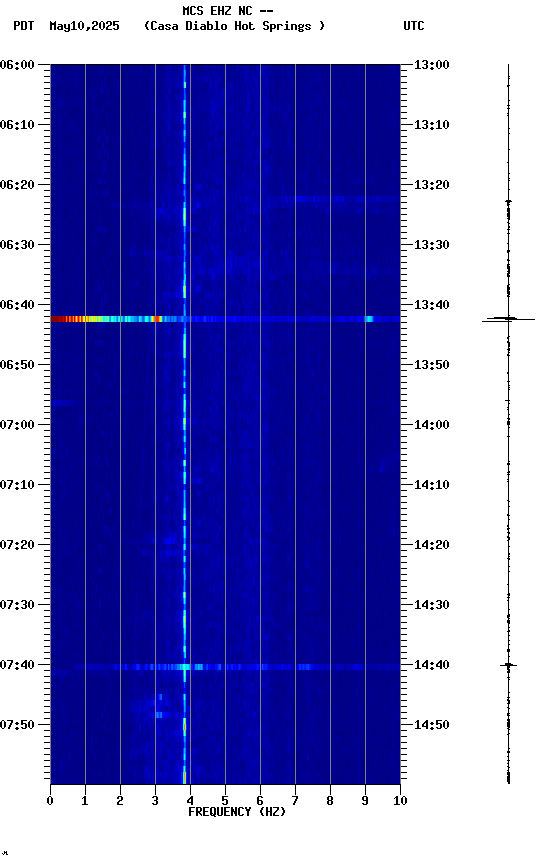Click the station title 'MCS EHZ NC --'
This screenshot has width=552, height=864.
click(x=228, y=10)
